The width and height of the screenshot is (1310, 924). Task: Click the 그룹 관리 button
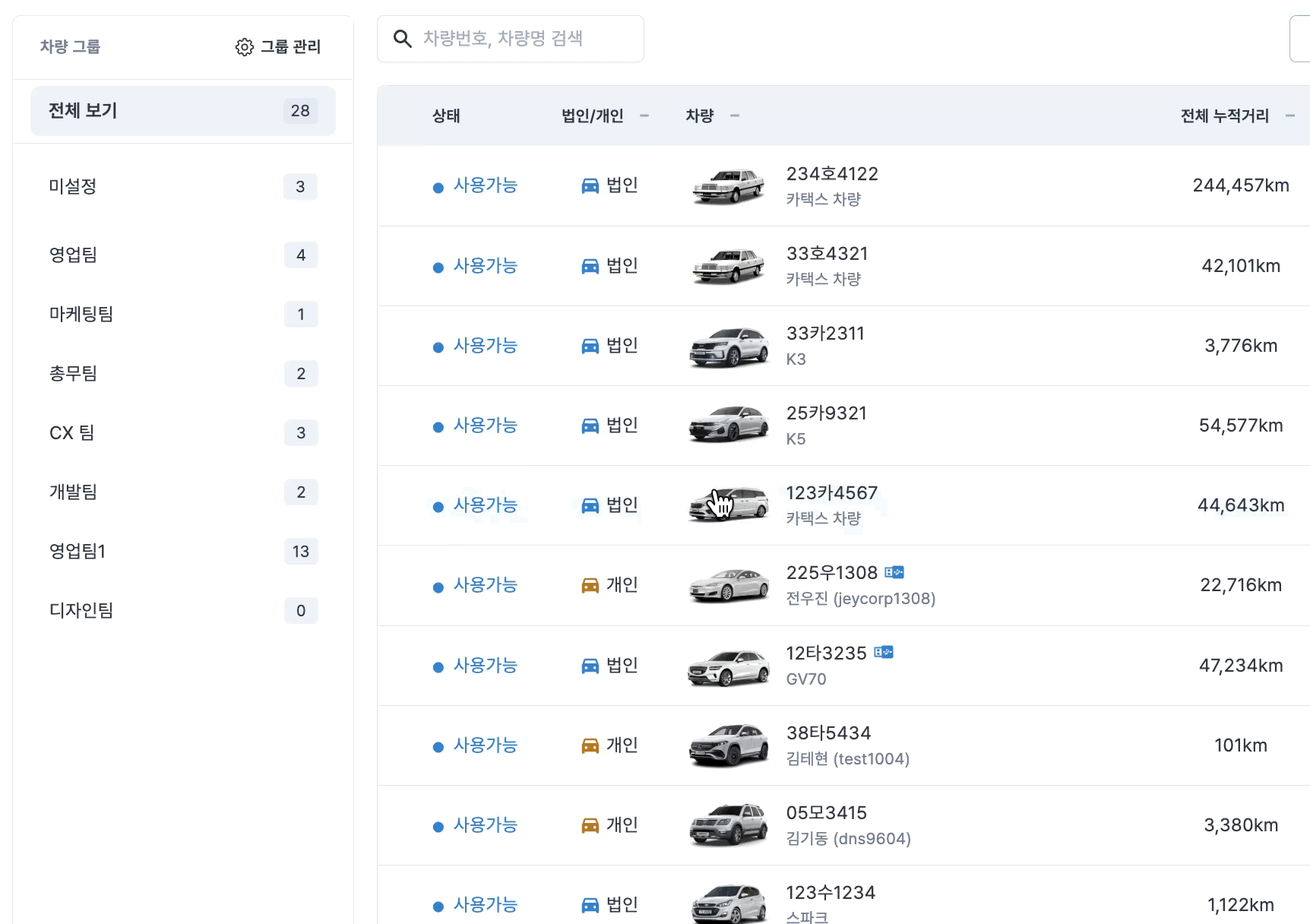coord(278,47)
